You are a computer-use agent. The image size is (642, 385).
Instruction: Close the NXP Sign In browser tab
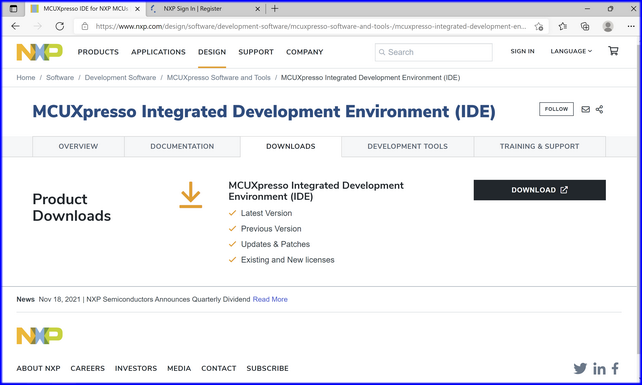(x=258, y=9)
